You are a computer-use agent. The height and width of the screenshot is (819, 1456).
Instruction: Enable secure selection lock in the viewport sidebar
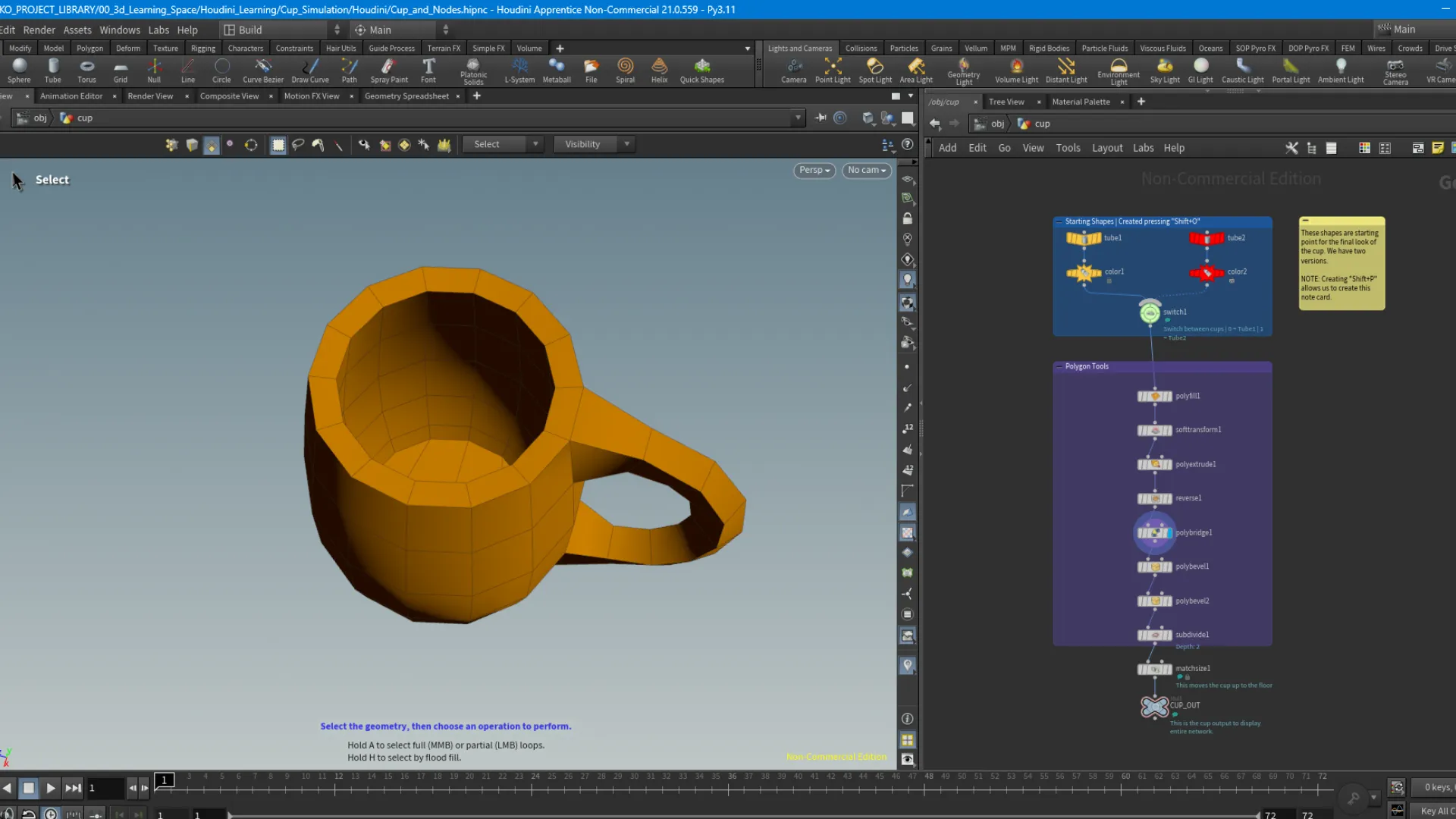(907, 218)
